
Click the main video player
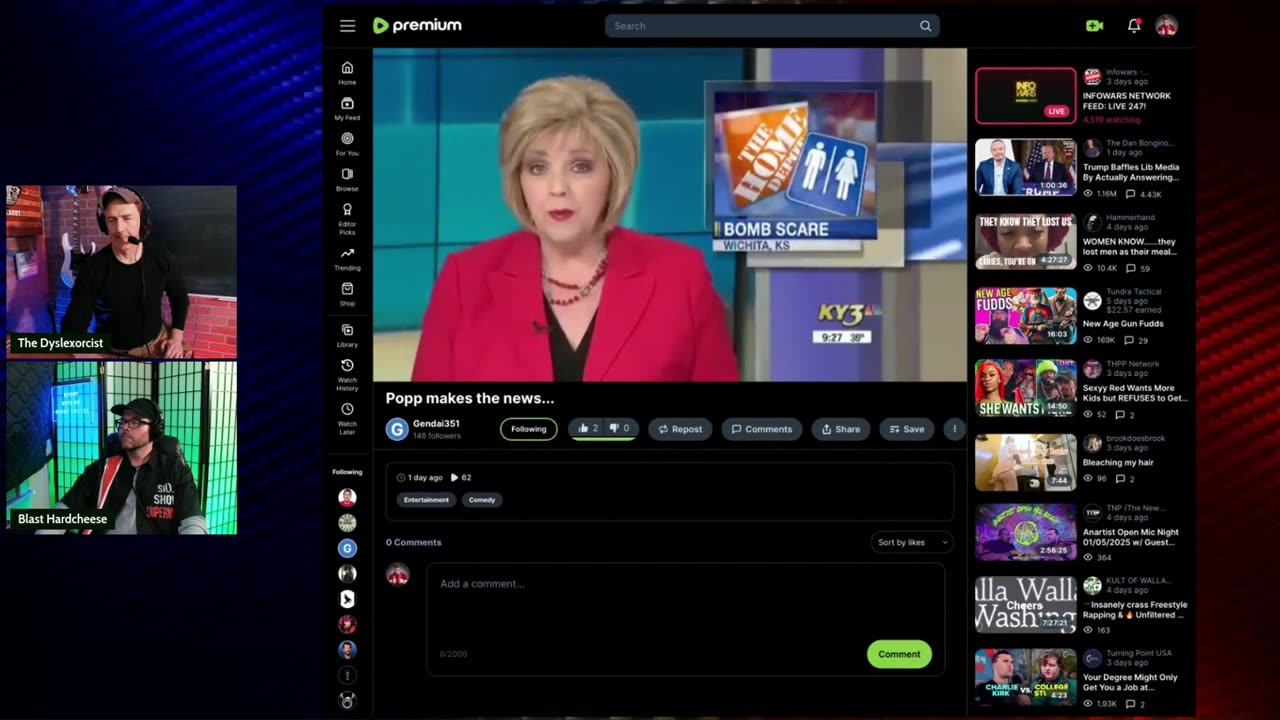[x=670, y=215]
